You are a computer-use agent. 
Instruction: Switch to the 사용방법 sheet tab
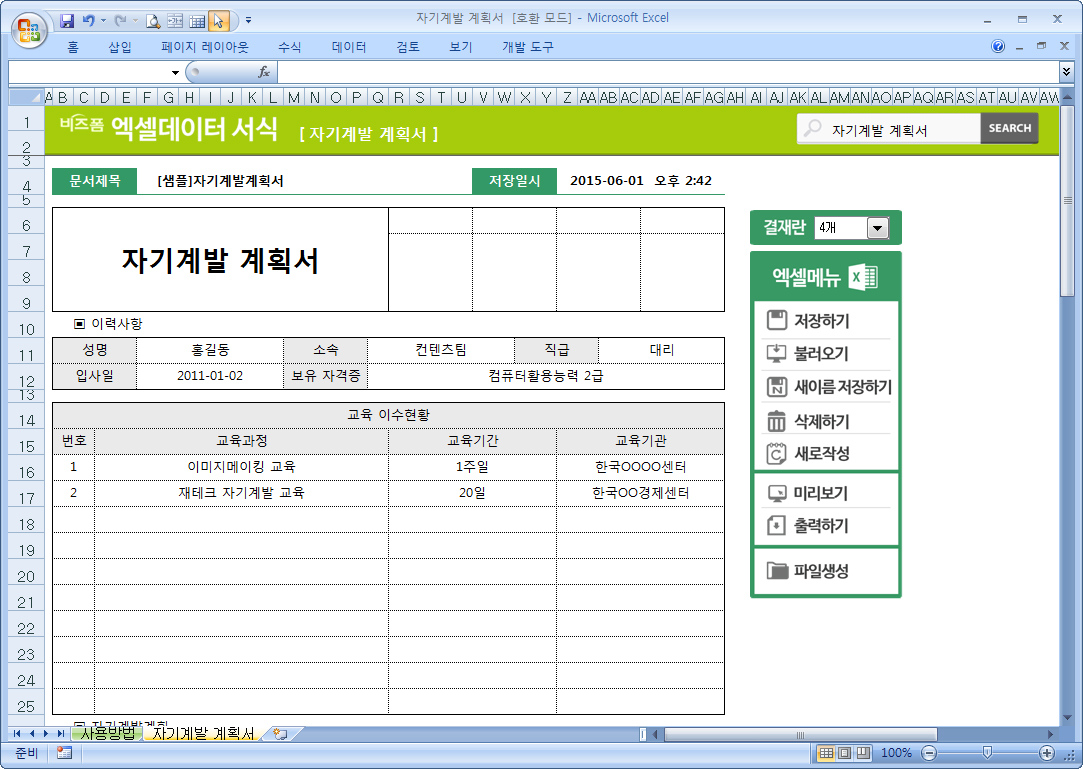pos(107,734)
